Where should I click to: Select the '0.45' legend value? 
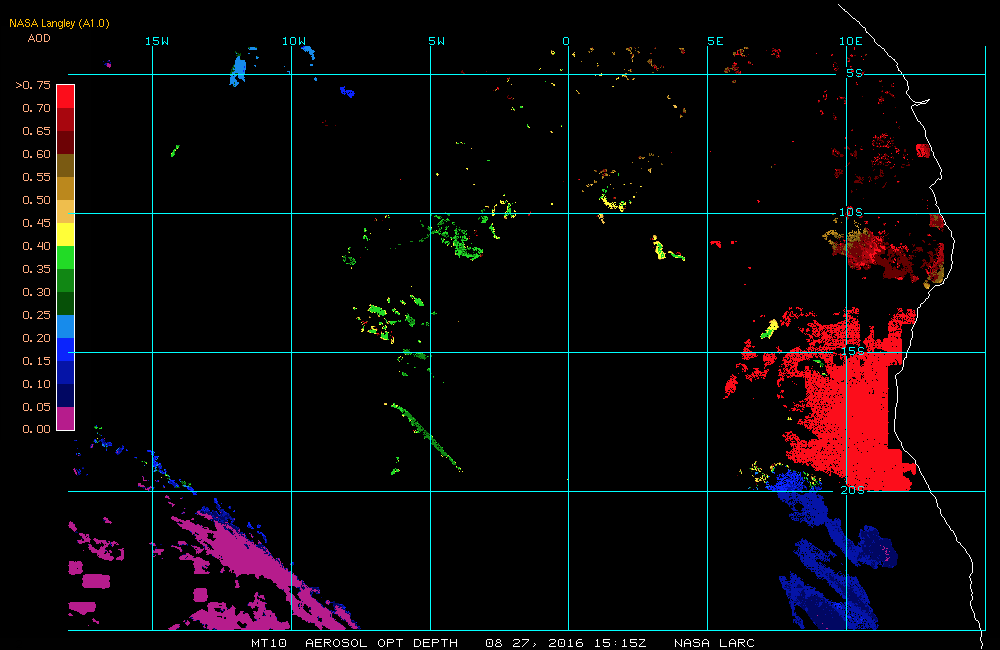36,223
